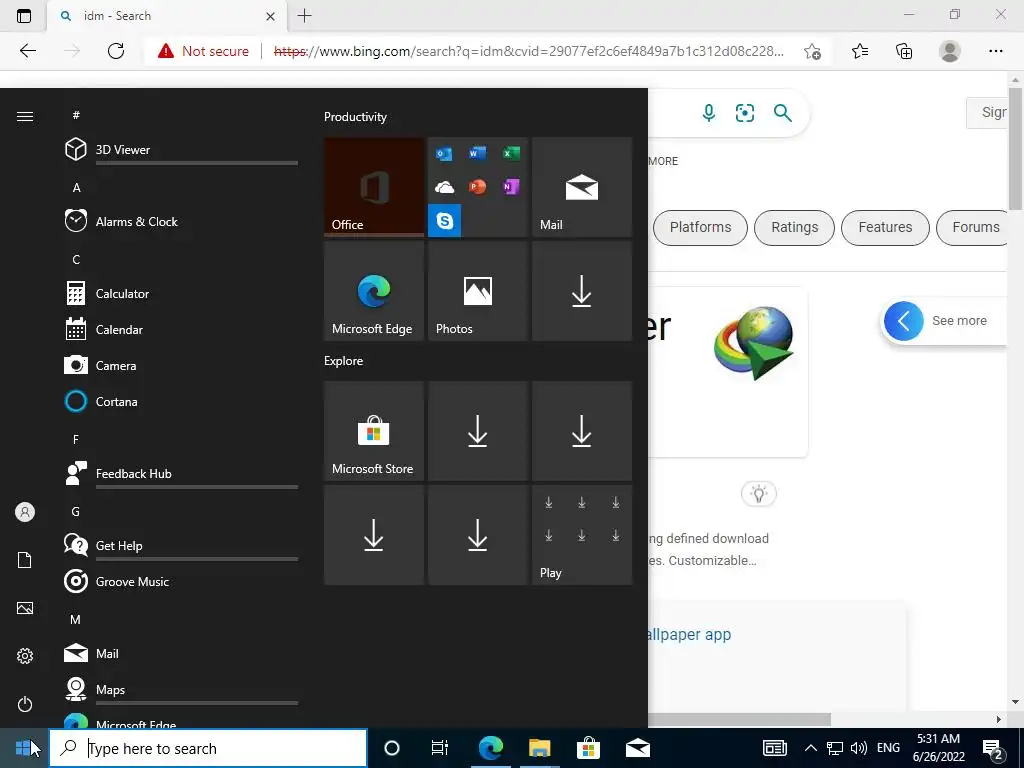Screen dimensions: 1024x768
Task: Click the Windows Start button
Action: [x=24, y=748]
